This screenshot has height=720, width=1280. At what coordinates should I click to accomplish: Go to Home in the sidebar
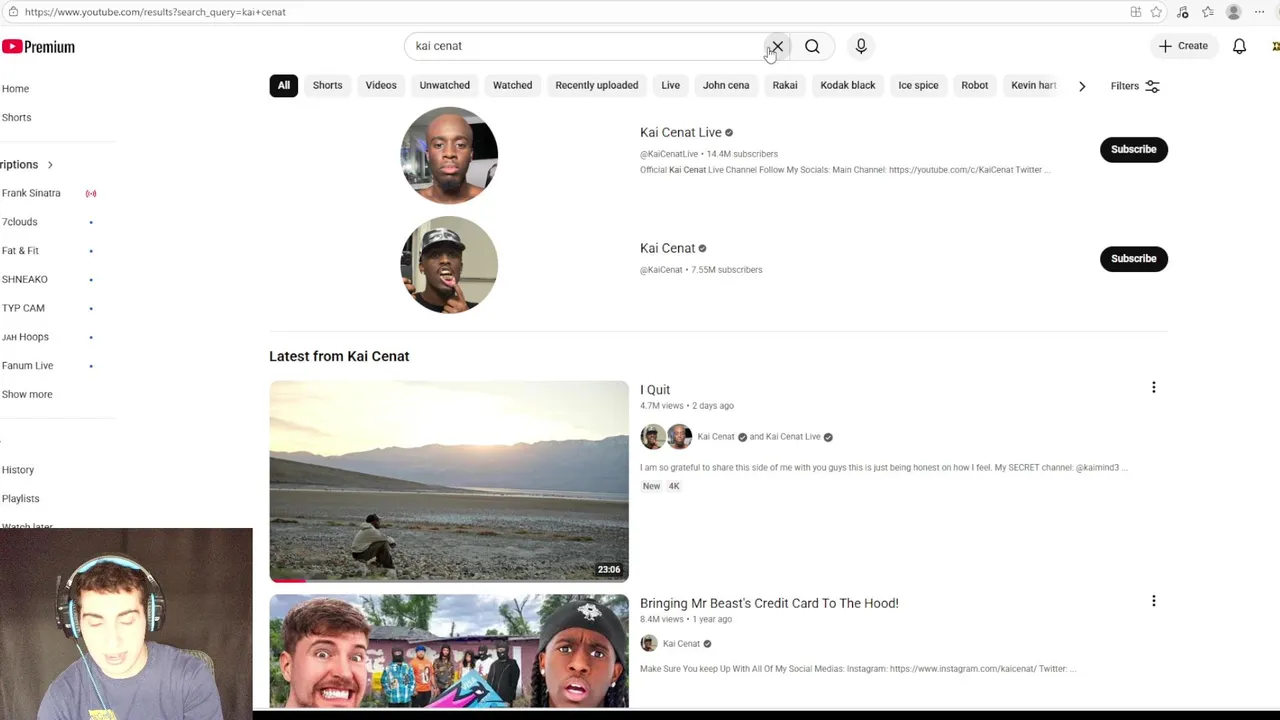(15, 89)
